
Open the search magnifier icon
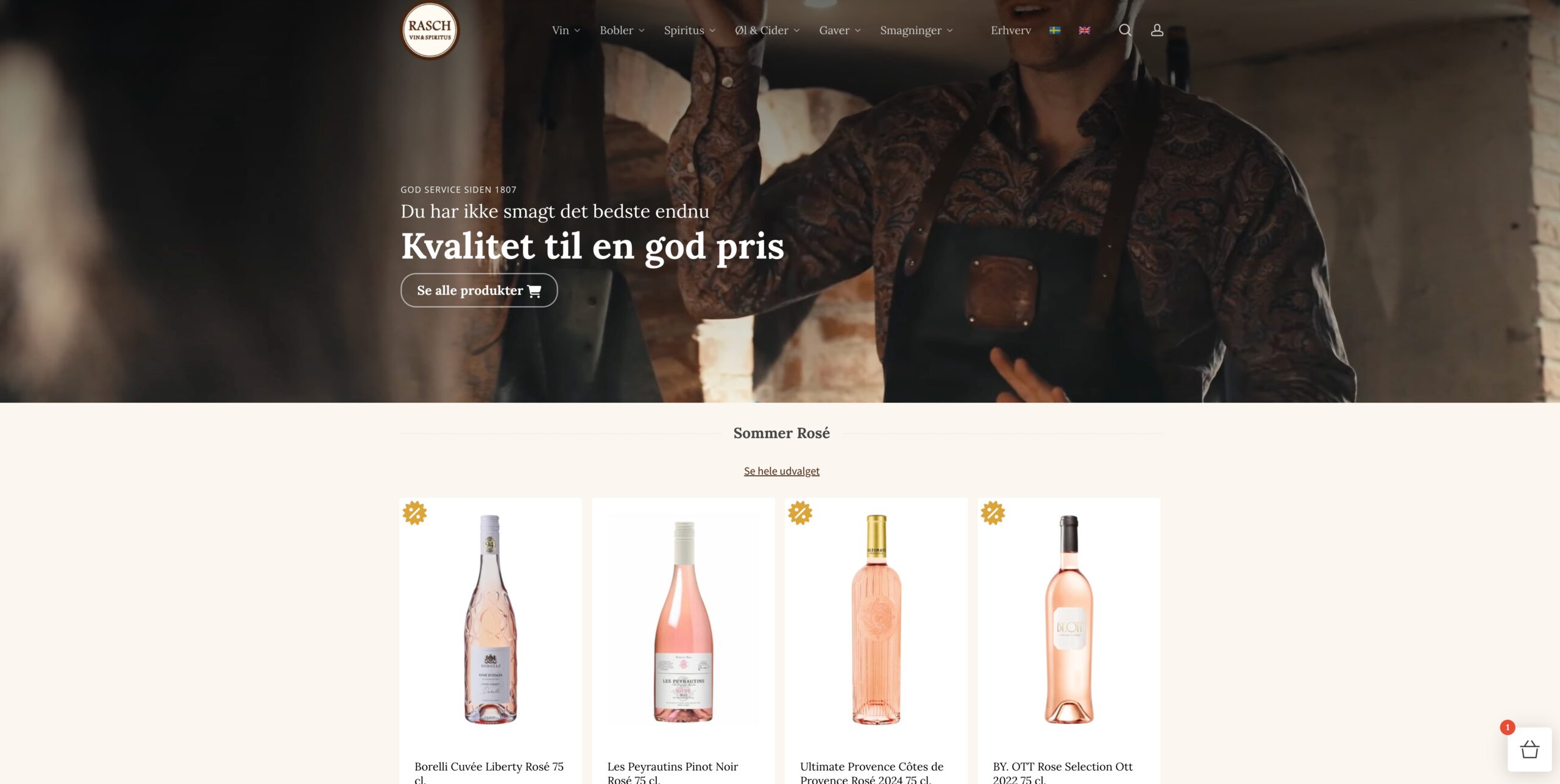[x=1125, y=30]
